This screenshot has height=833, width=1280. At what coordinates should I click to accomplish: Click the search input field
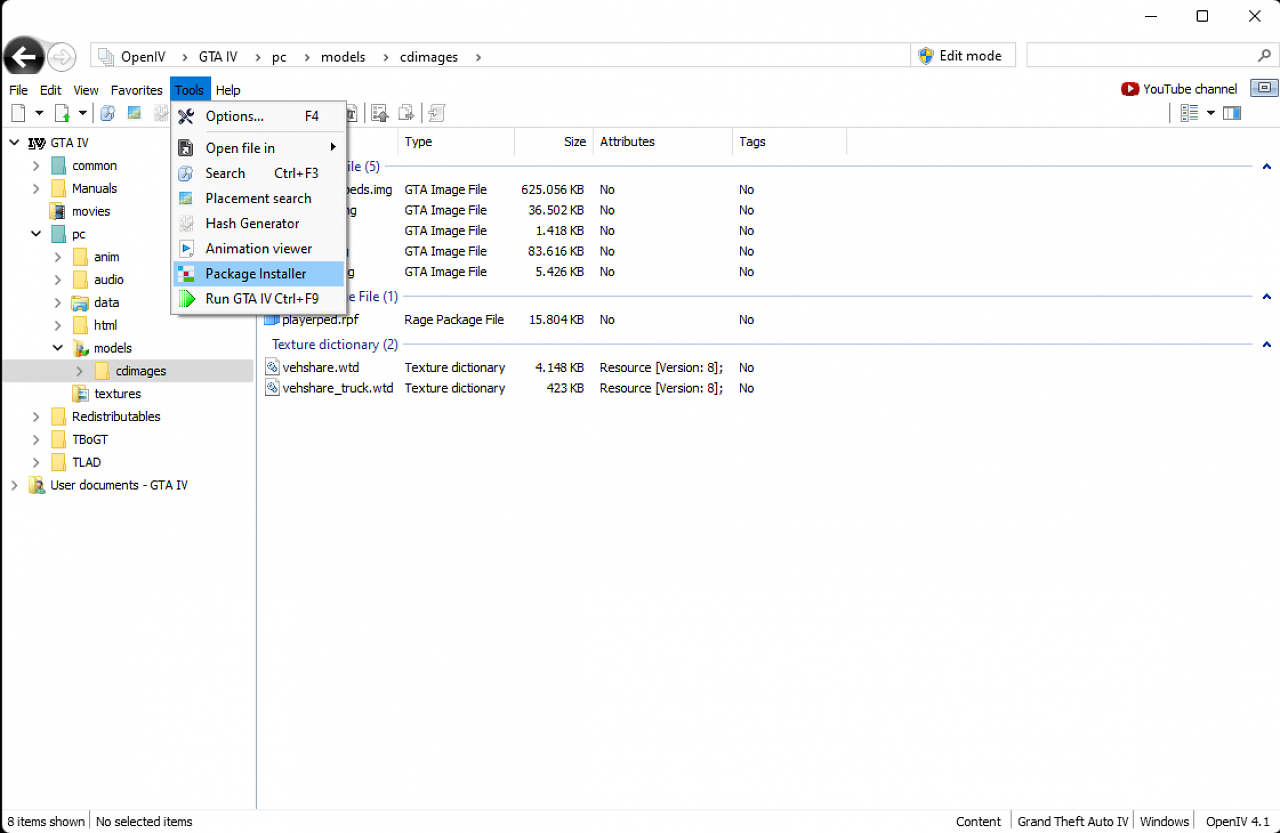click(x=1139, y=56)
